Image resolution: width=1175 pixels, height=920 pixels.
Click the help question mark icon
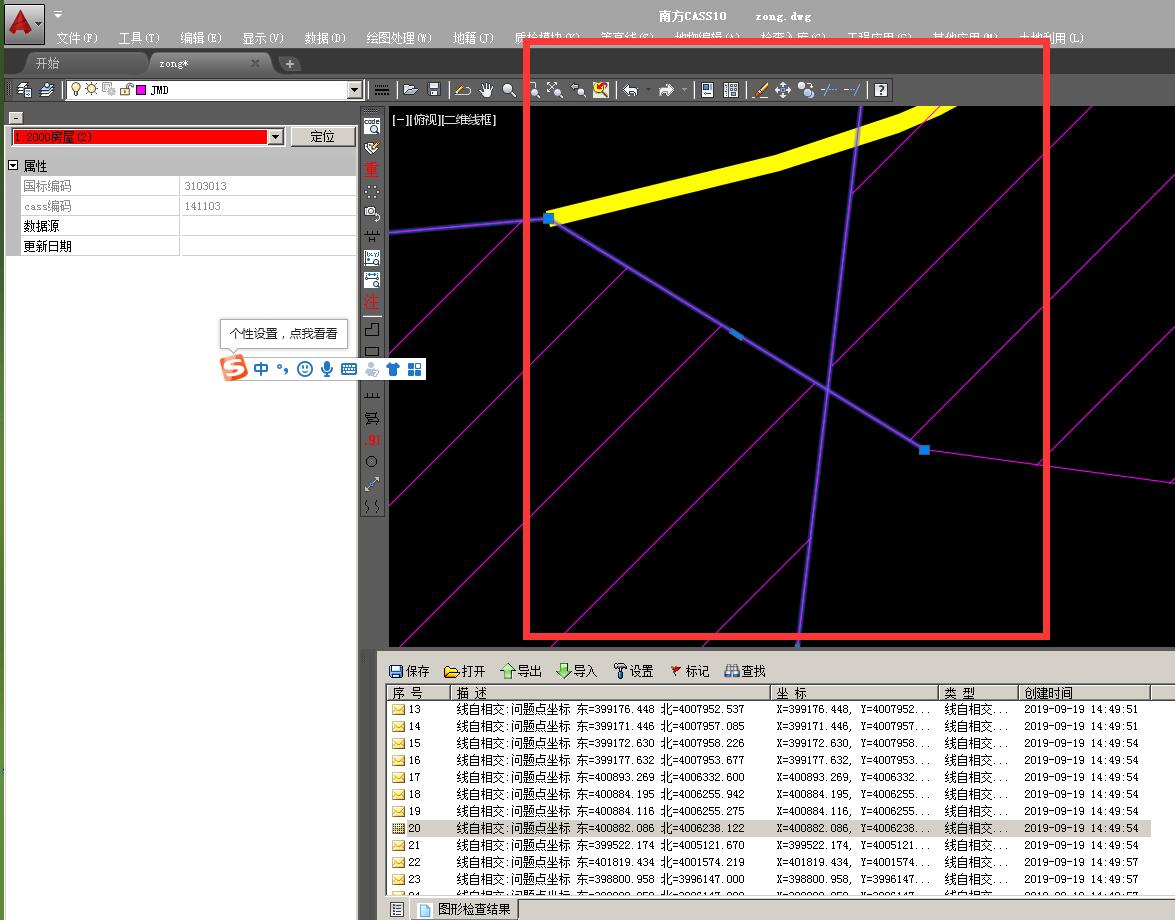(880, 90)
